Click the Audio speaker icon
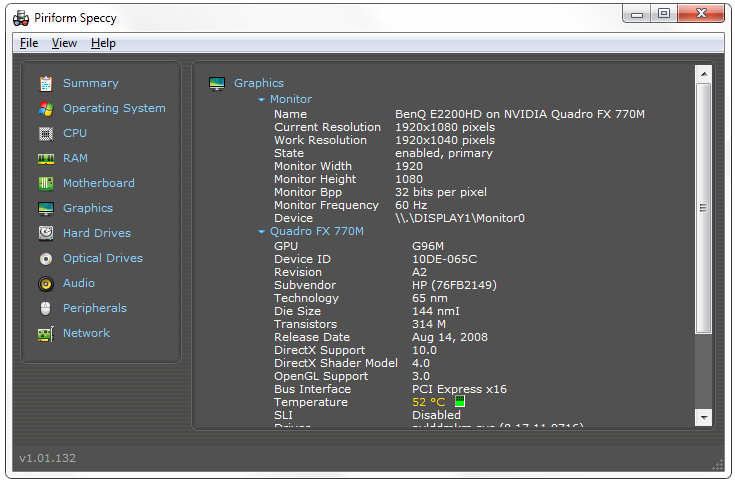Image resolution: width=735 pixels, height=482 pixels. (45, 283)
